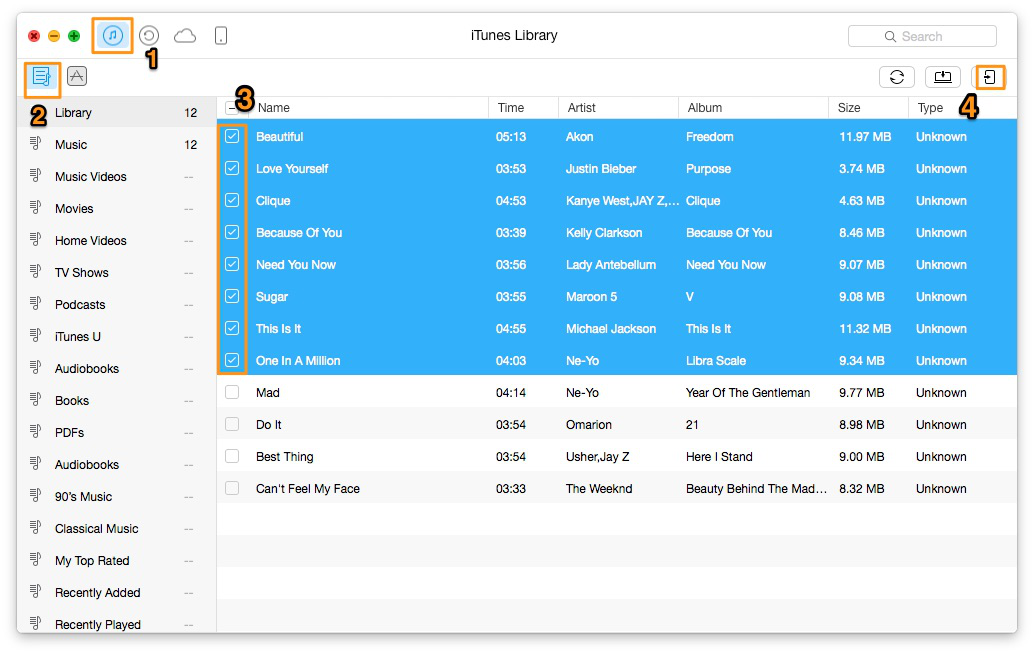The width and height of the screenshot is (1034, 654).
Task: Click the artist Michael Jackson cell
Action: coord(611,328)
